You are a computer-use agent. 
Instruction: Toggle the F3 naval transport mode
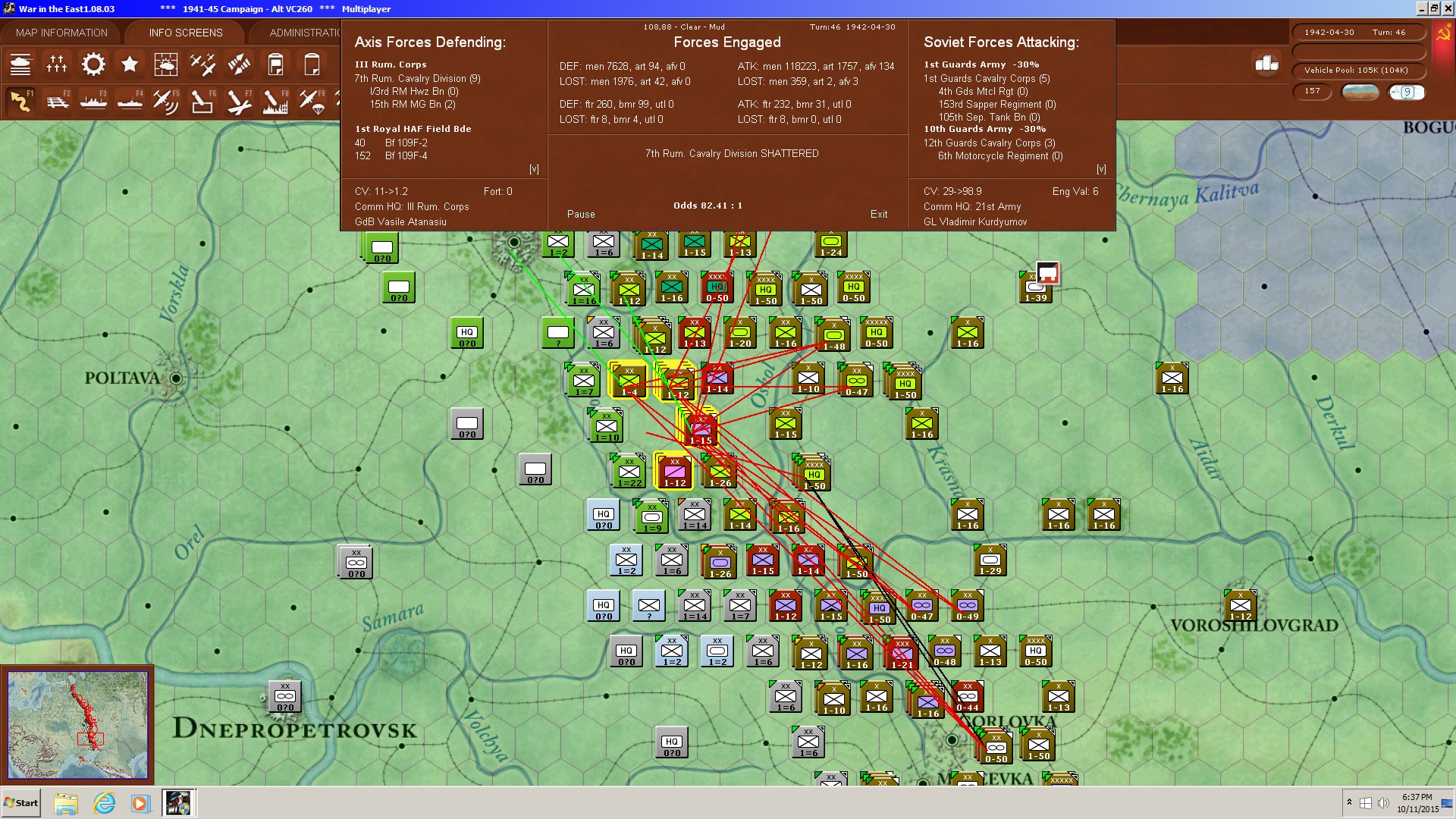[x=93, y=101]
